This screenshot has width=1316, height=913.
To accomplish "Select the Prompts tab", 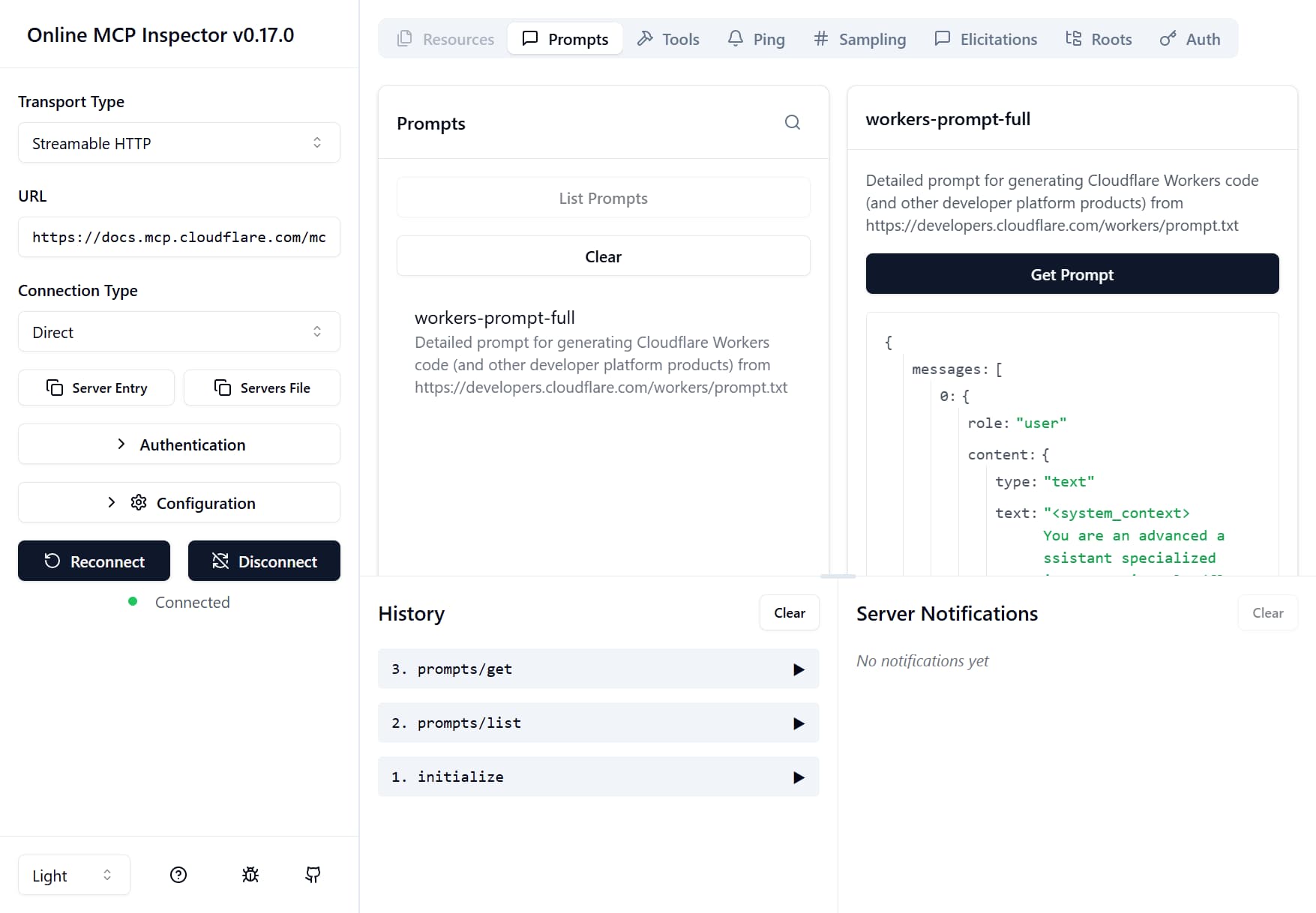I will (x=565, y=38).
